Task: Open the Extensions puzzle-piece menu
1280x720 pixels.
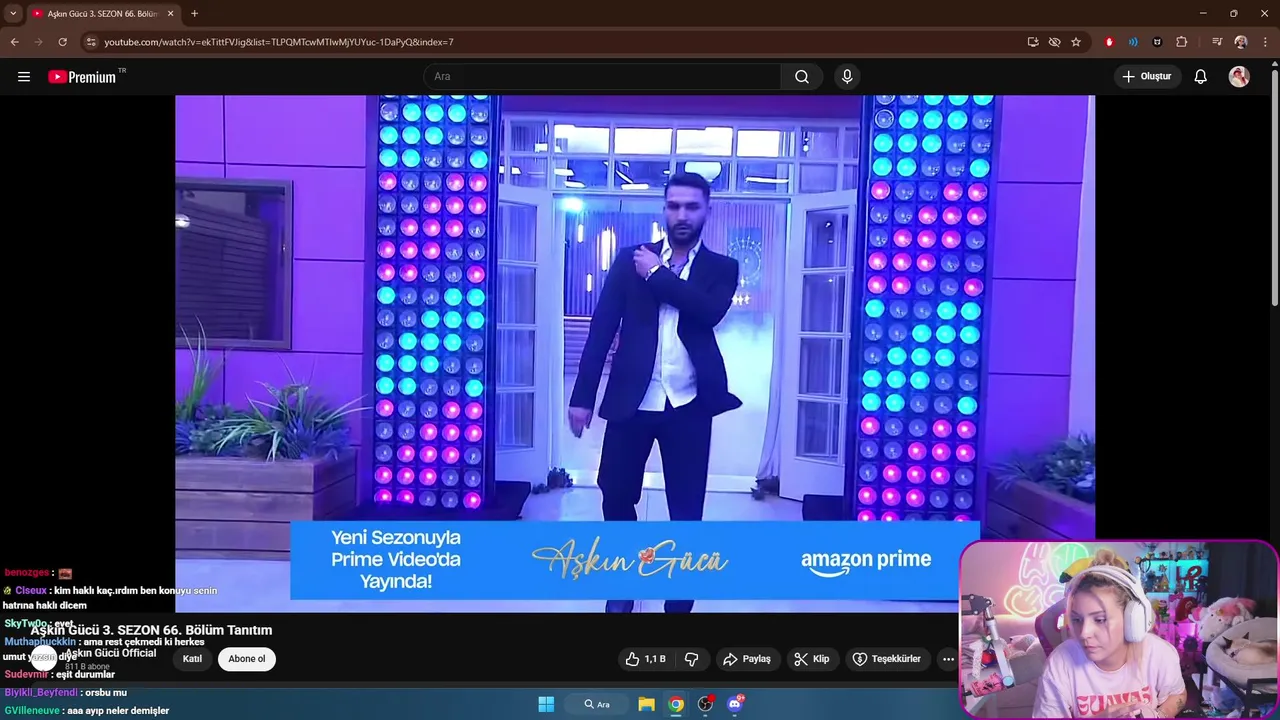Action: (1182, 42)
